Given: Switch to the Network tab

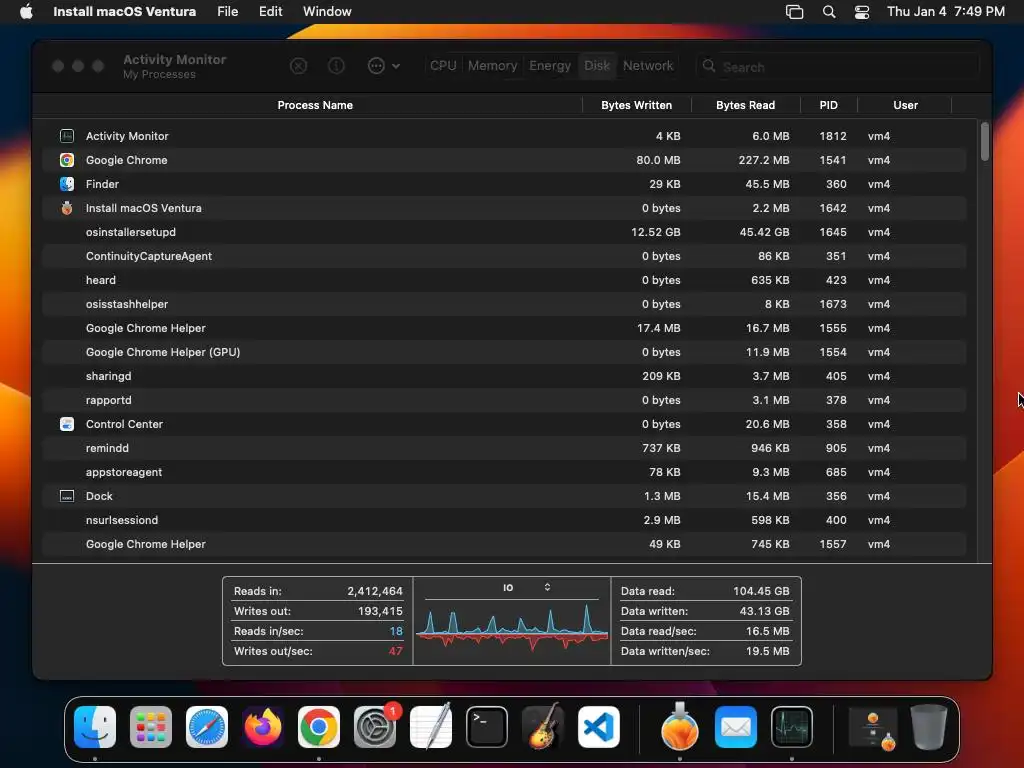Looking at the screenshot, I should 648,66.
